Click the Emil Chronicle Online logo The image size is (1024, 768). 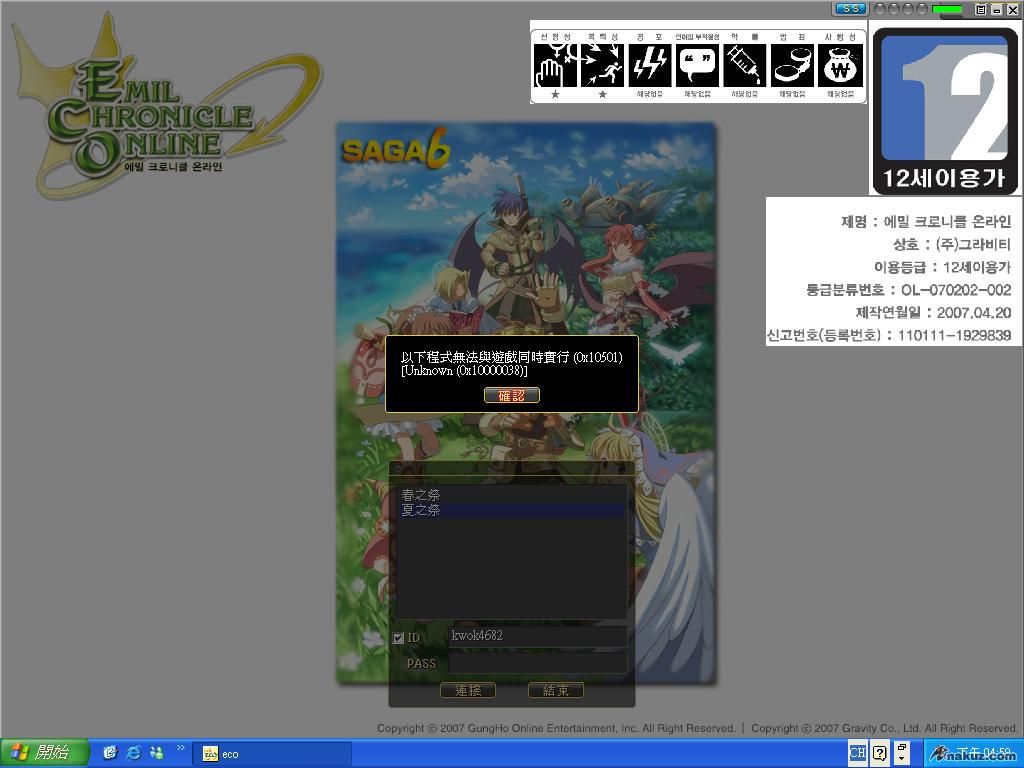tap(167, 106)
